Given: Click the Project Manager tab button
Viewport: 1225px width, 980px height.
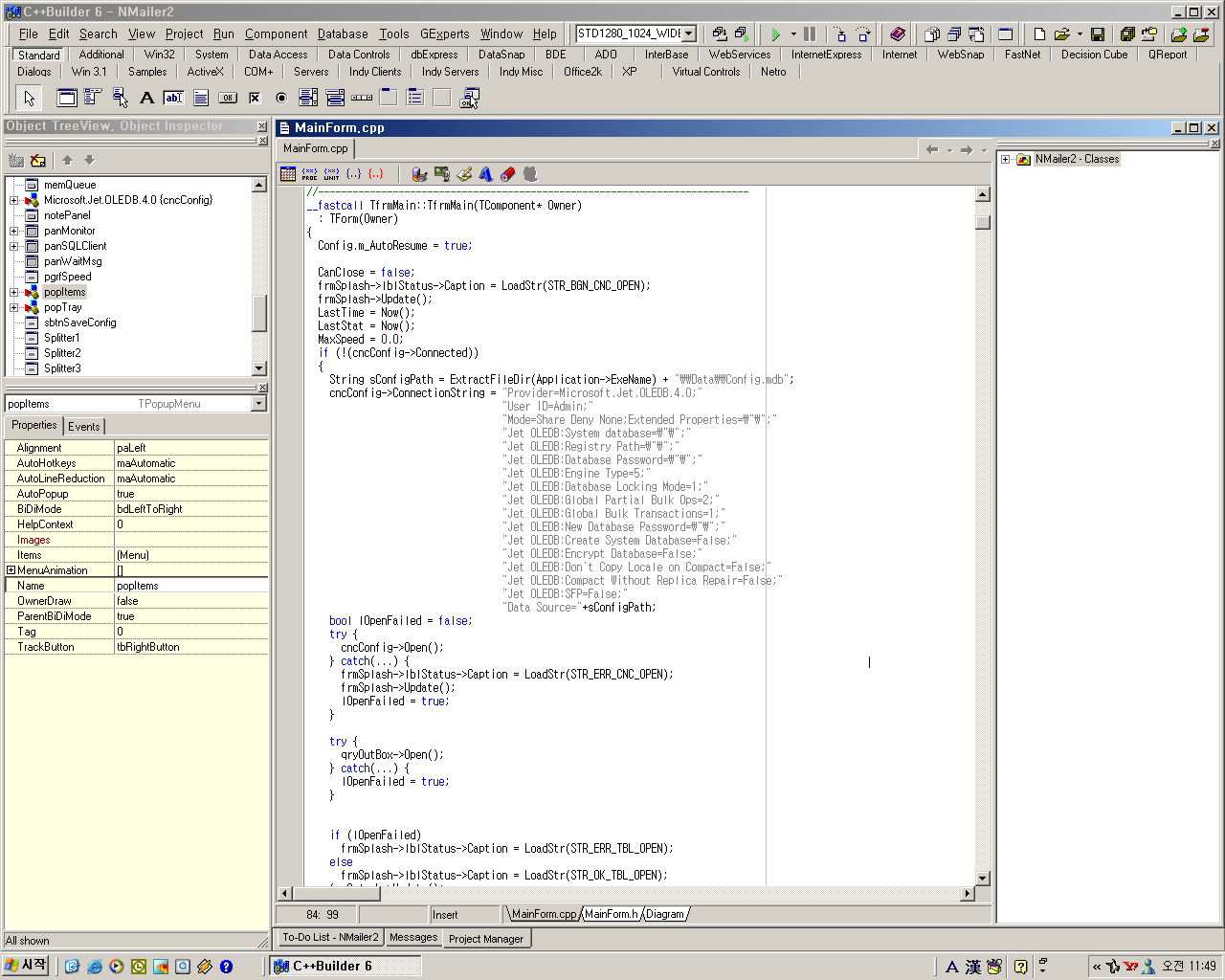Looking at the screenshot, I should [486, 939].
